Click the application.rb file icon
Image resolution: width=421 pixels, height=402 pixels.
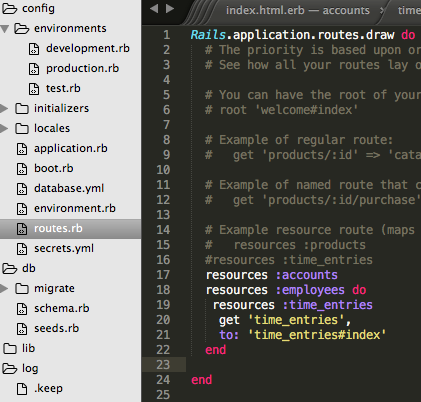coord(22,149)
